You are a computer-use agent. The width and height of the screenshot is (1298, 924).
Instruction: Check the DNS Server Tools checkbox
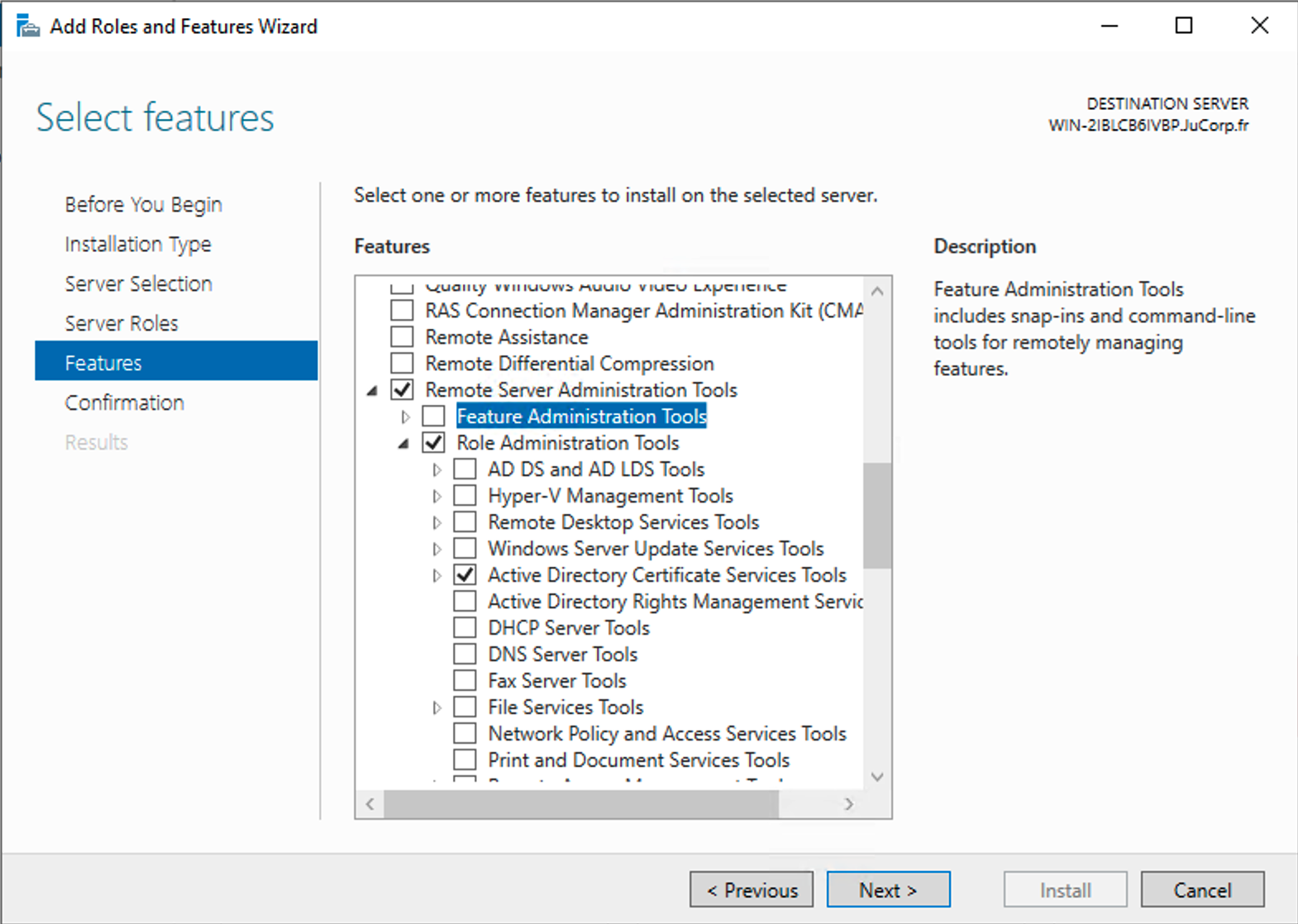click(465, 655)
